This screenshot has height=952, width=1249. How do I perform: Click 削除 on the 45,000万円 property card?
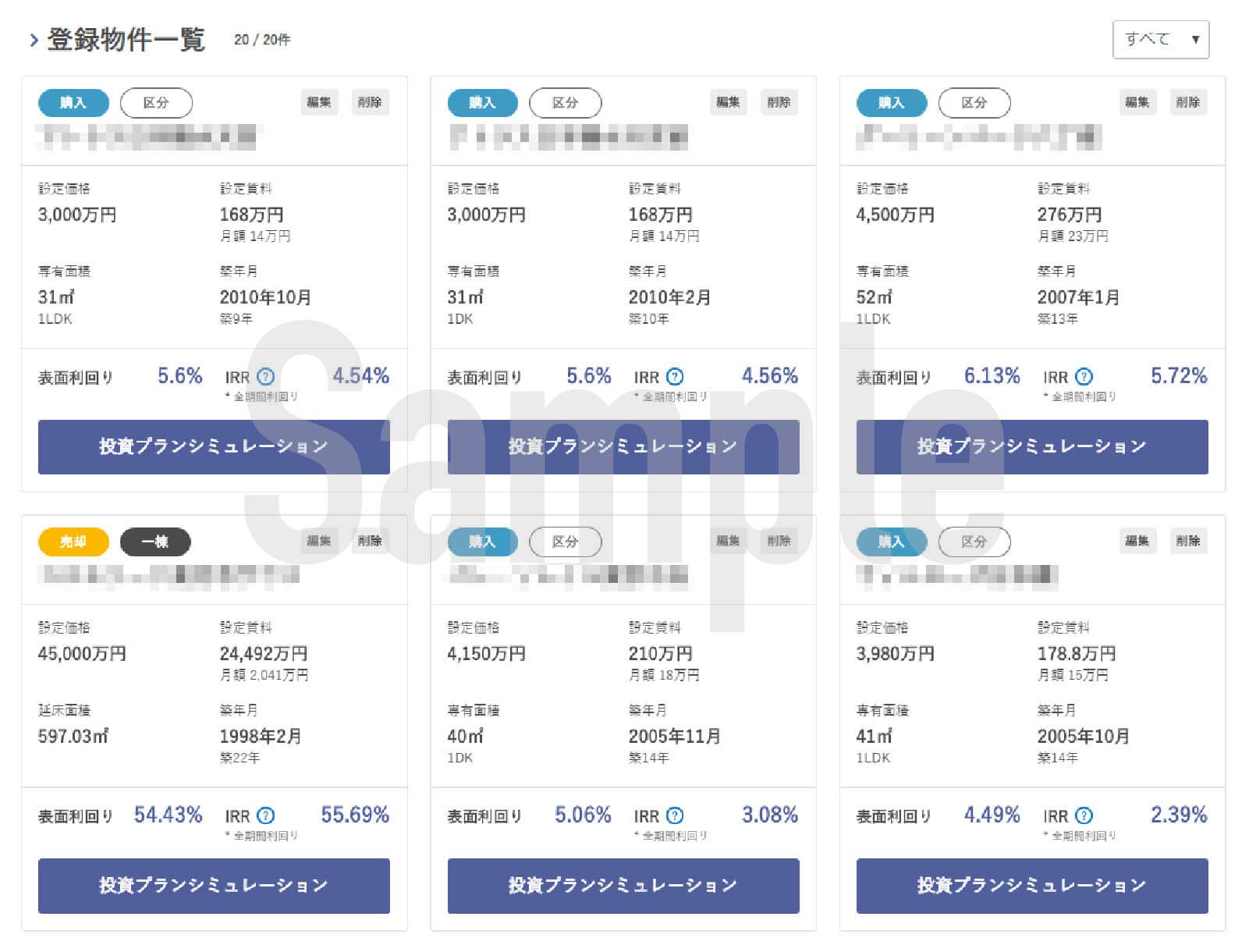coord(370,541)
